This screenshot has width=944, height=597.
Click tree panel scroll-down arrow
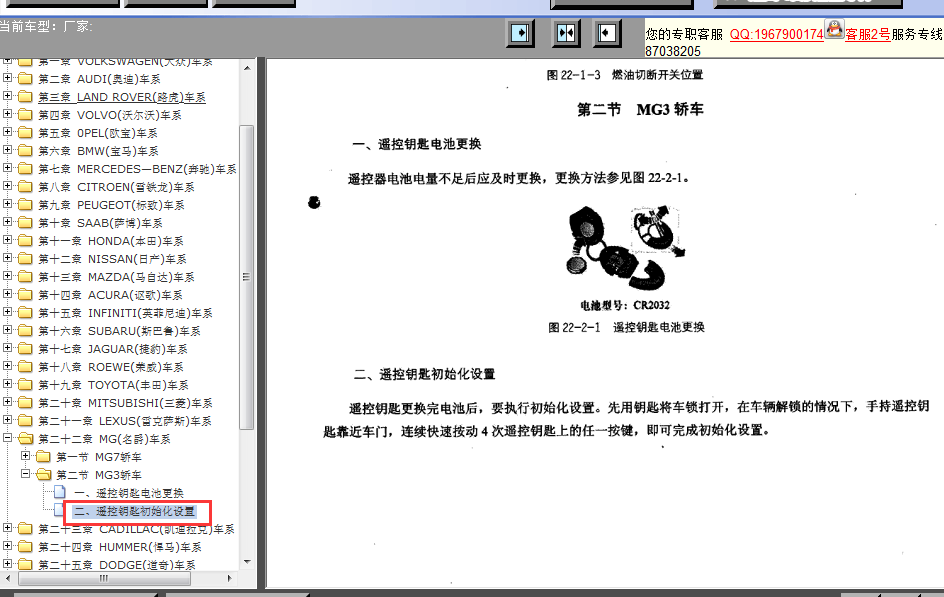[x=247, y=562]
